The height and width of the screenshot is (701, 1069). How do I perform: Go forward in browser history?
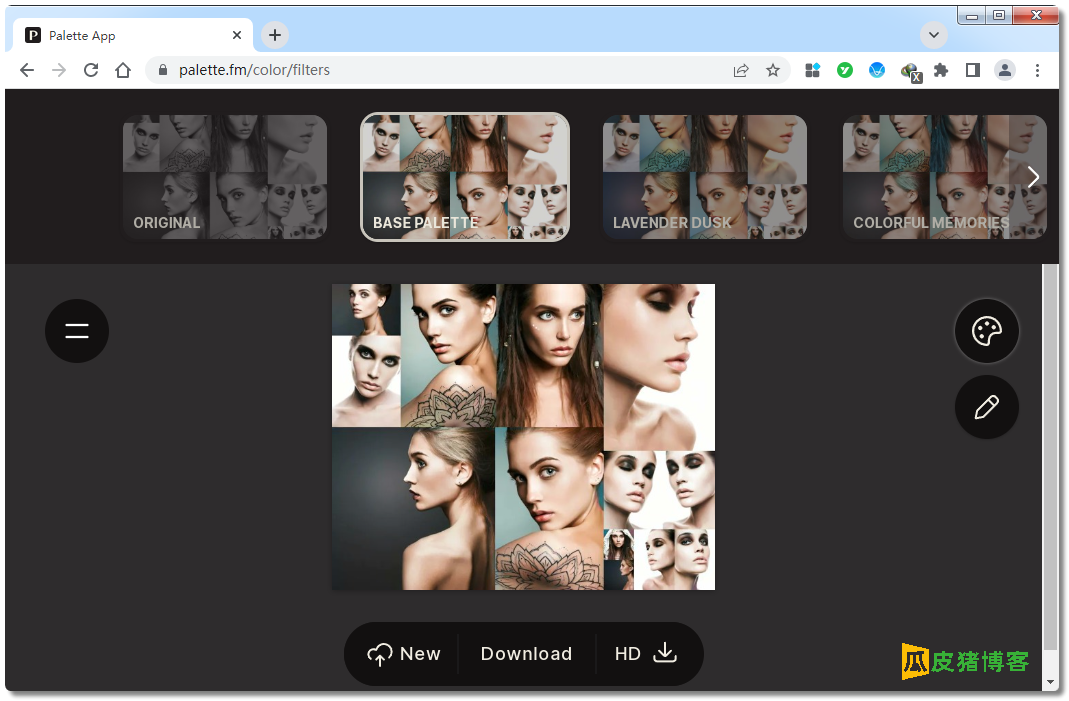click(x=59, y=70)
